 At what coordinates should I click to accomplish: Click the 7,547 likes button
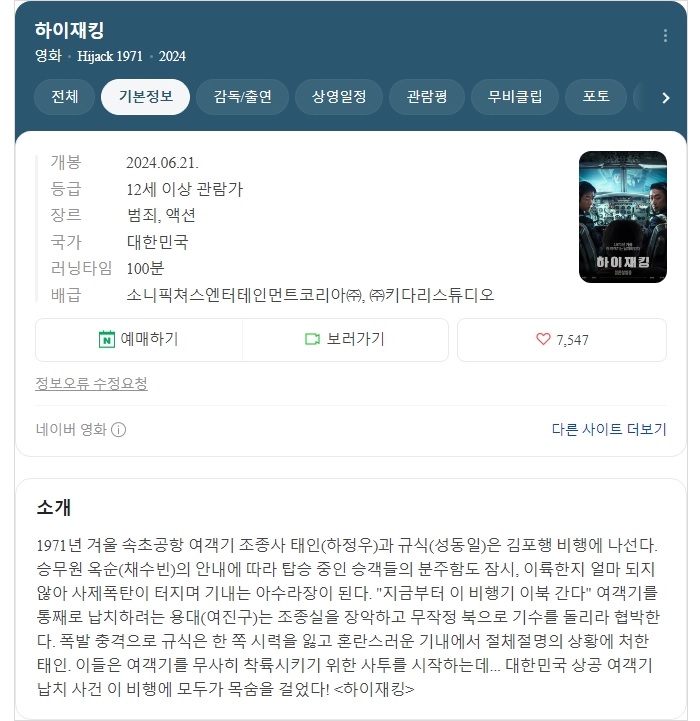point(562,340)
